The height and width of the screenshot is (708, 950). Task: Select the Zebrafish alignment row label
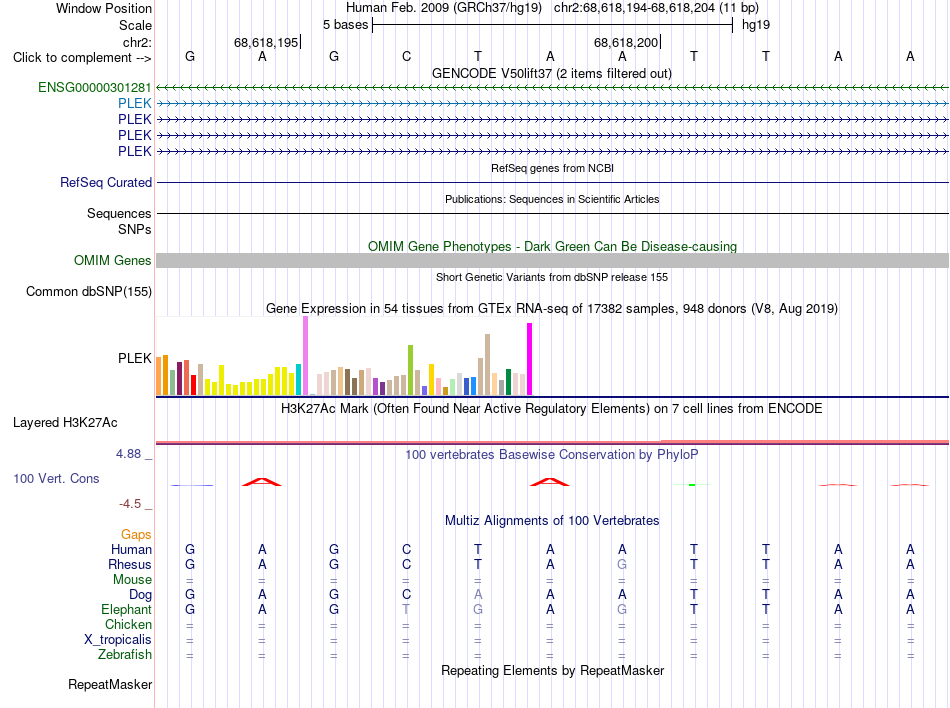click(125, 655)
